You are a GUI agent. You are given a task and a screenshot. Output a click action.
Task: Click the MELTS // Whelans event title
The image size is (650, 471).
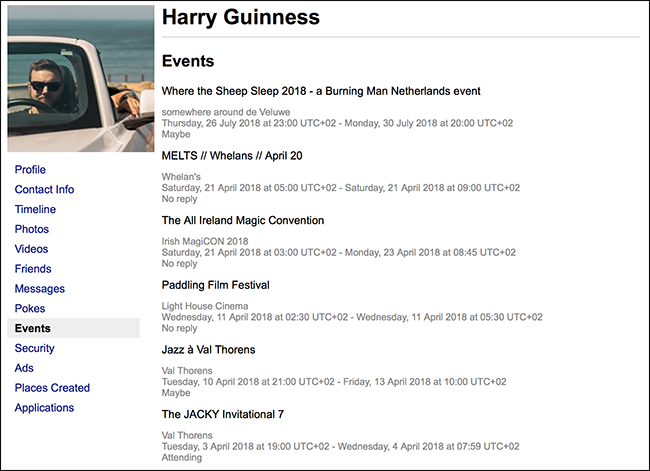coord(232,156)
